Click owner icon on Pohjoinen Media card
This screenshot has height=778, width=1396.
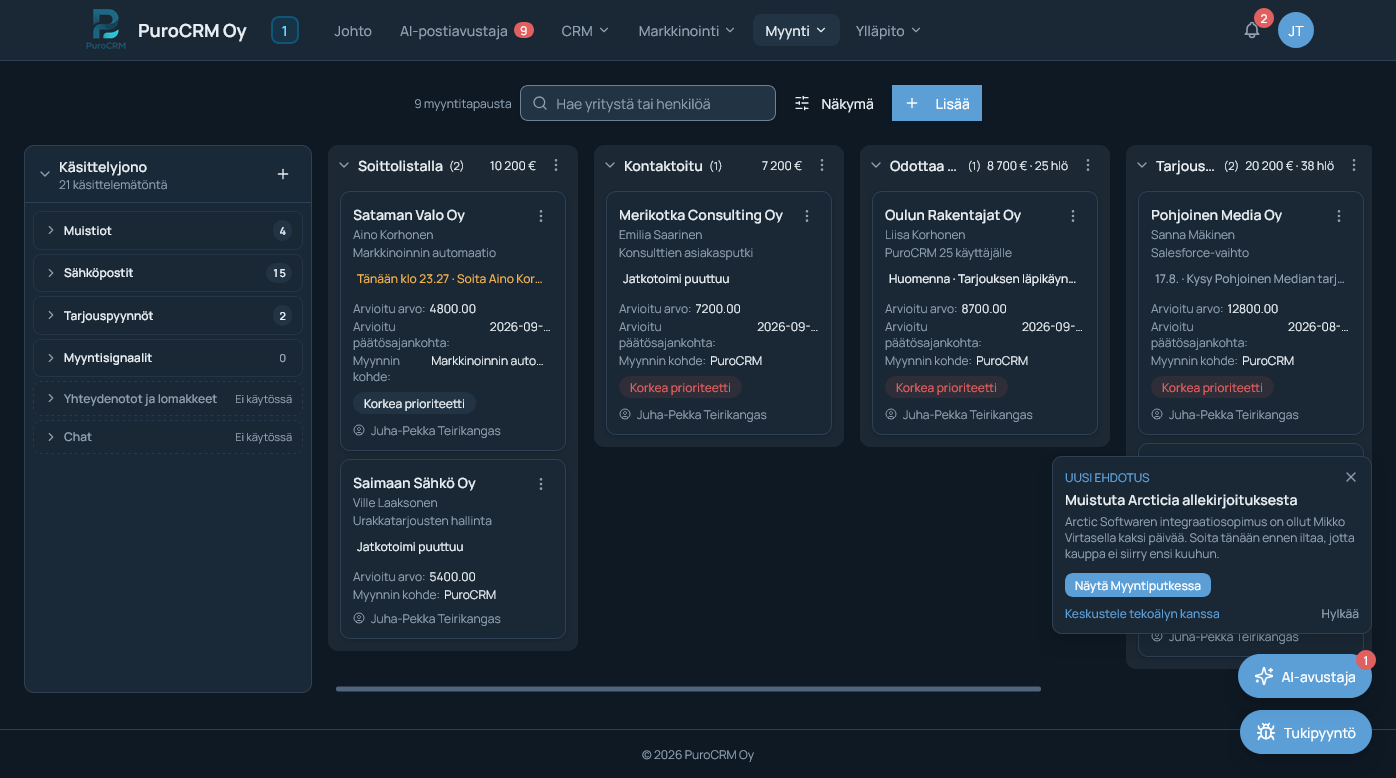point(1157,414)
